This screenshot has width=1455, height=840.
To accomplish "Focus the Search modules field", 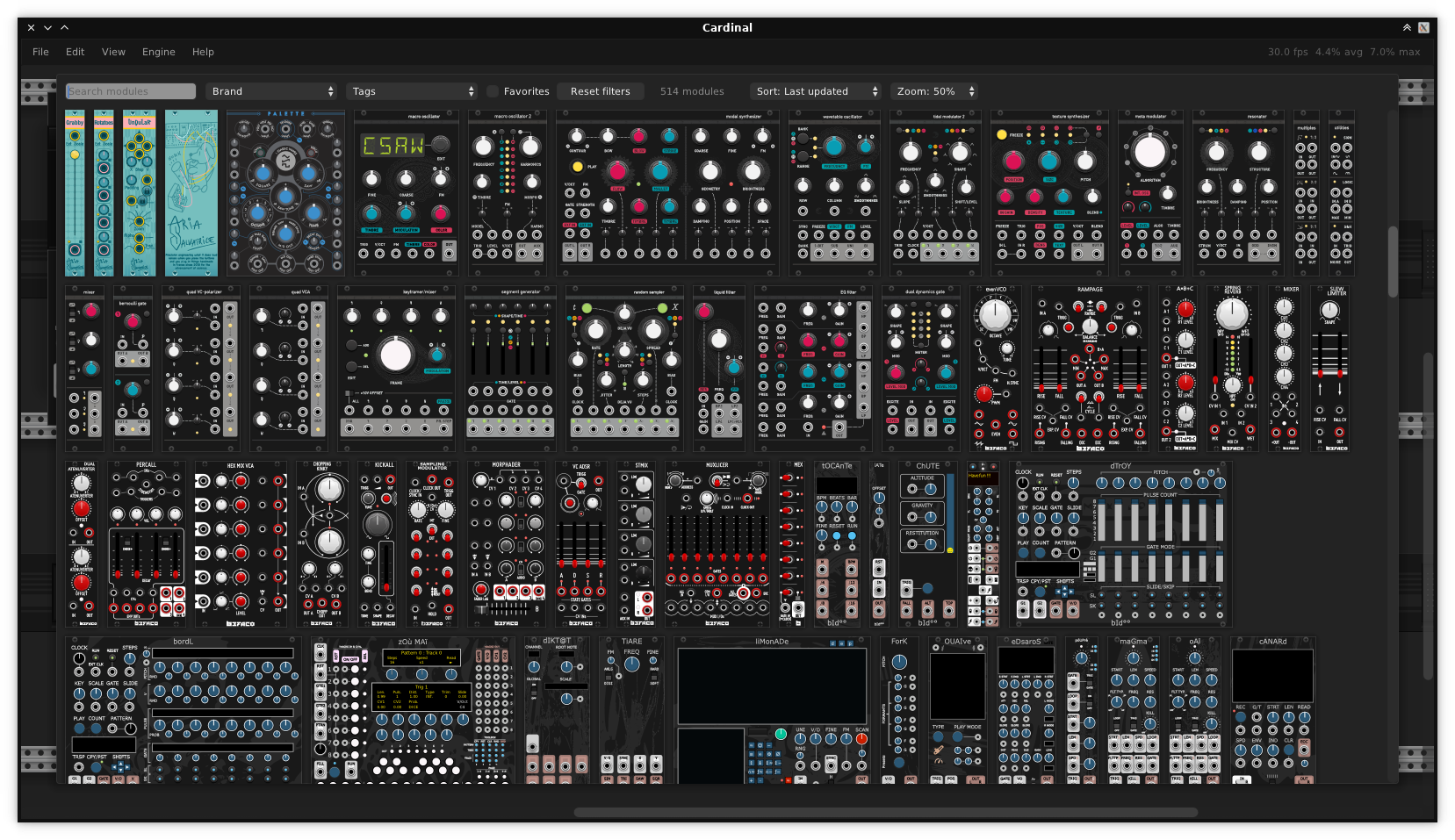I will click(x=131, y=91).
